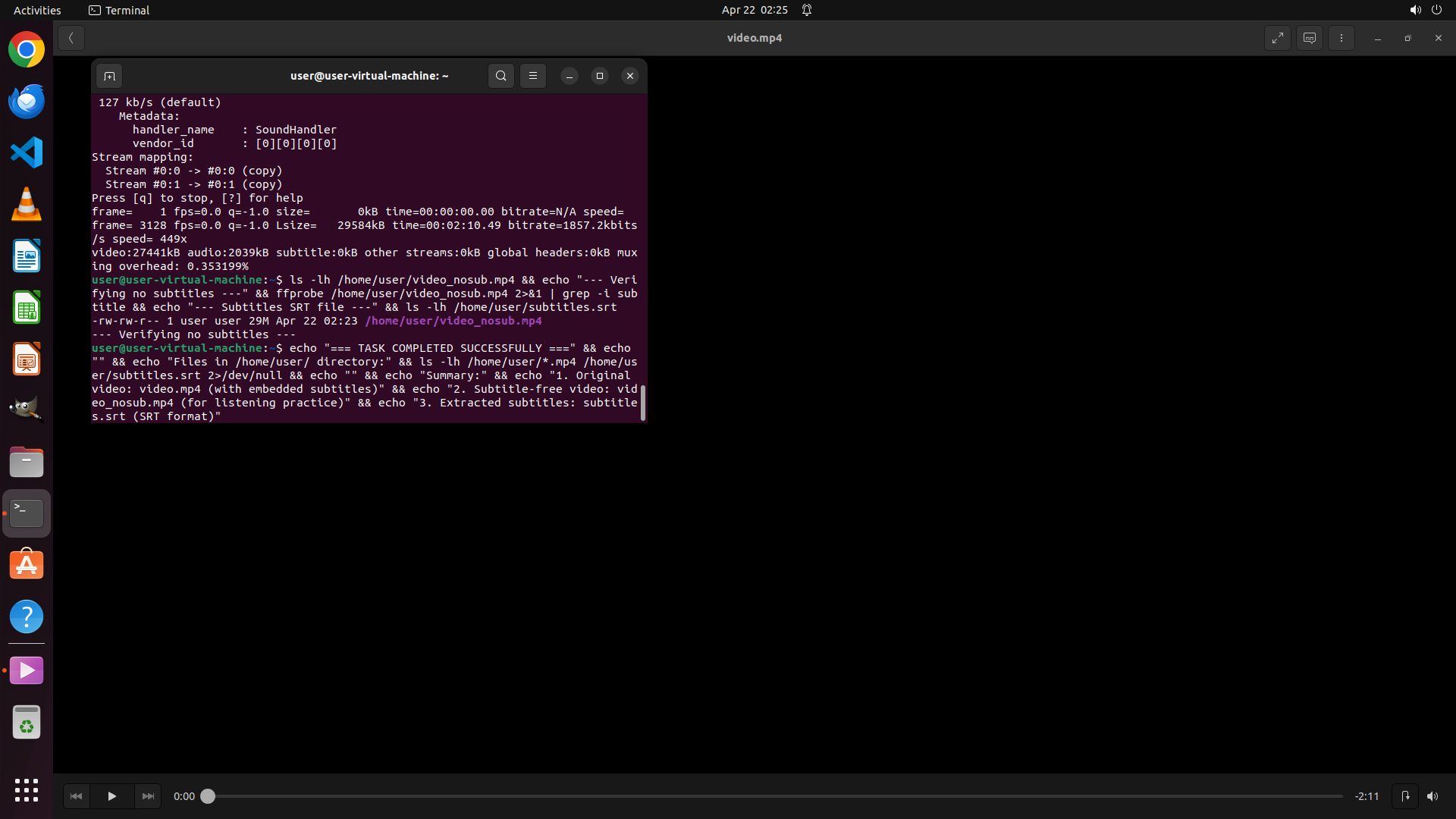This screenshot has height=819, width=1456.
Task: Open the date and time calendar
Action: (754, 10)
